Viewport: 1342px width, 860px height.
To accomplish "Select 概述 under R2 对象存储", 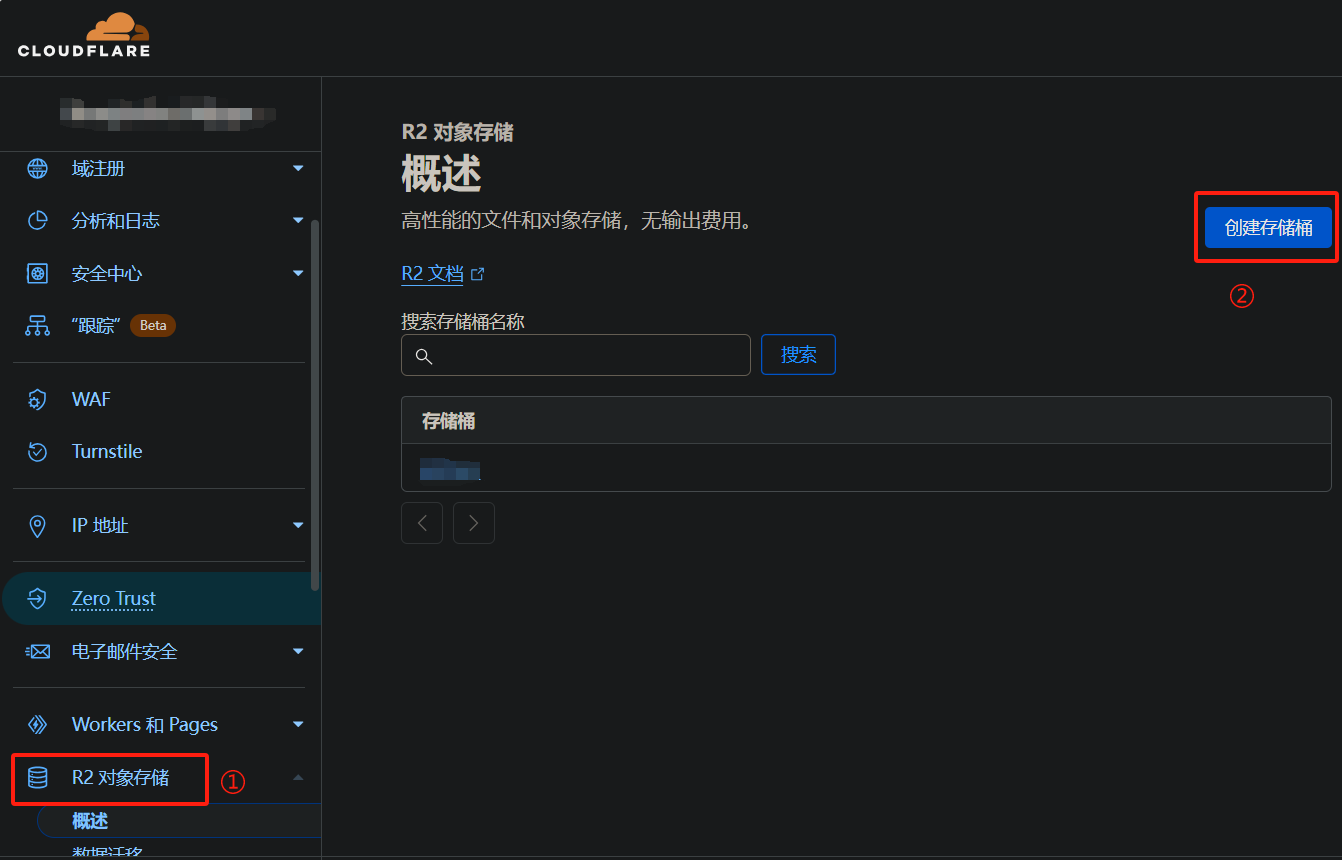I will click(90, 821).
